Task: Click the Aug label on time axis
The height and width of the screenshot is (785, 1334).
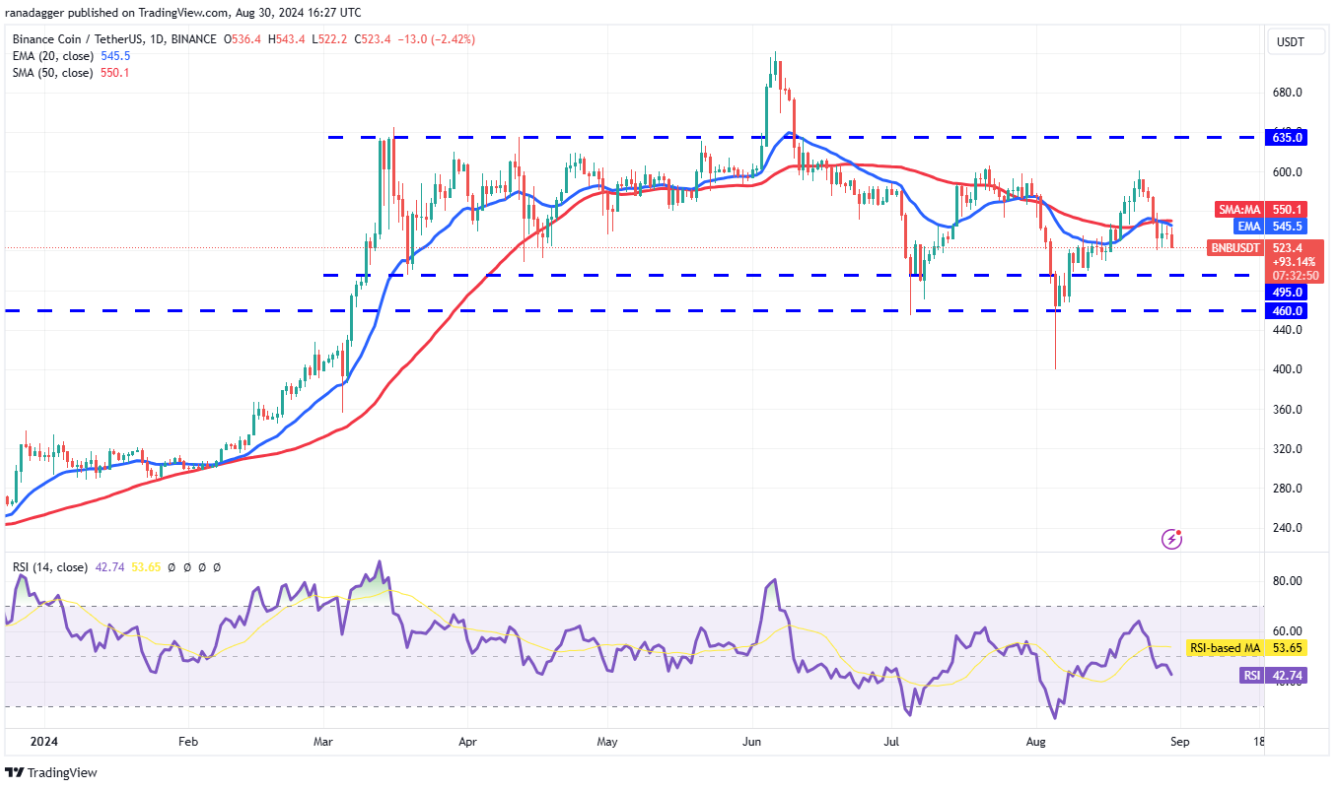Action: tap(1037, 743)
